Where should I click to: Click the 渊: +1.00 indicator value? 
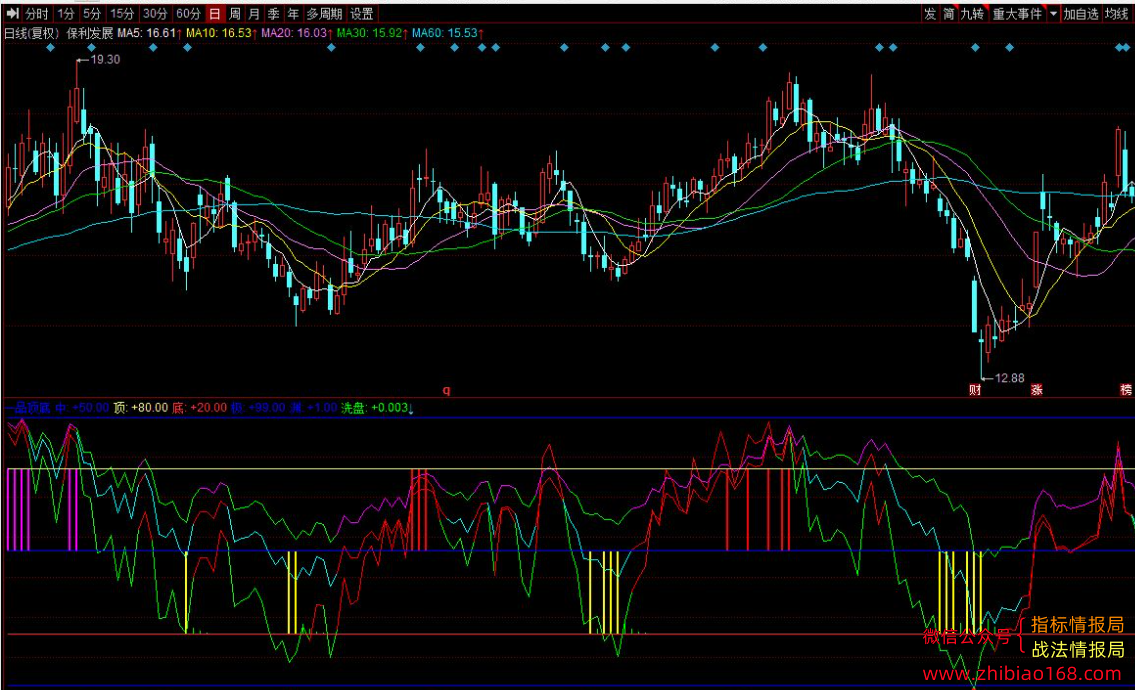(x=313, y=408)
